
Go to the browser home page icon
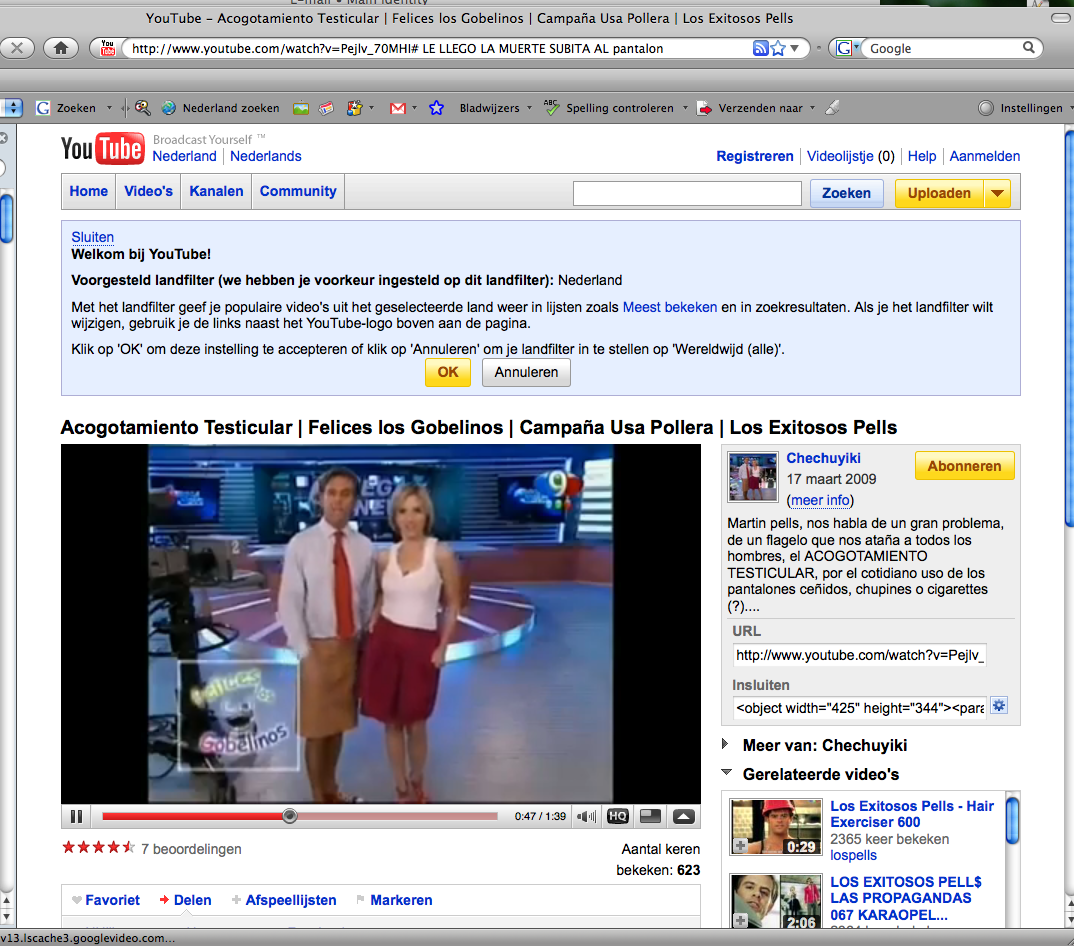click(61, 48)
